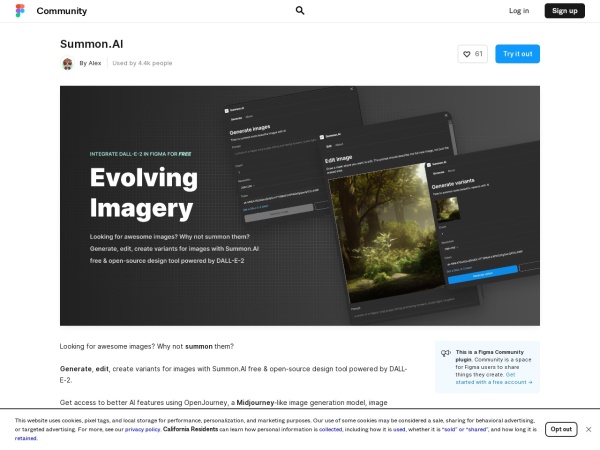Open the Community page from the header
The image size is (600, 450).
click(x=61, y=11)
